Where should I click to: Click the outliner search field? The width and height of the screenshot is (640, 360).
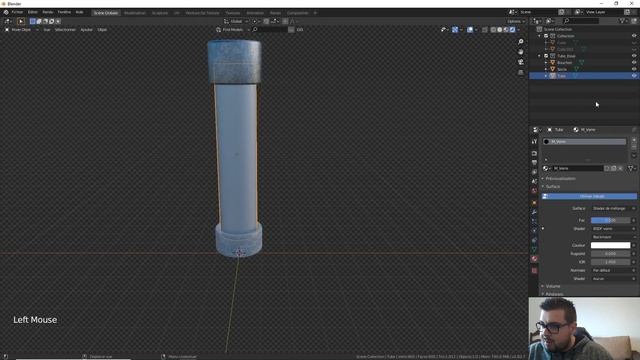pyautogui.click(x=581, y=21)
